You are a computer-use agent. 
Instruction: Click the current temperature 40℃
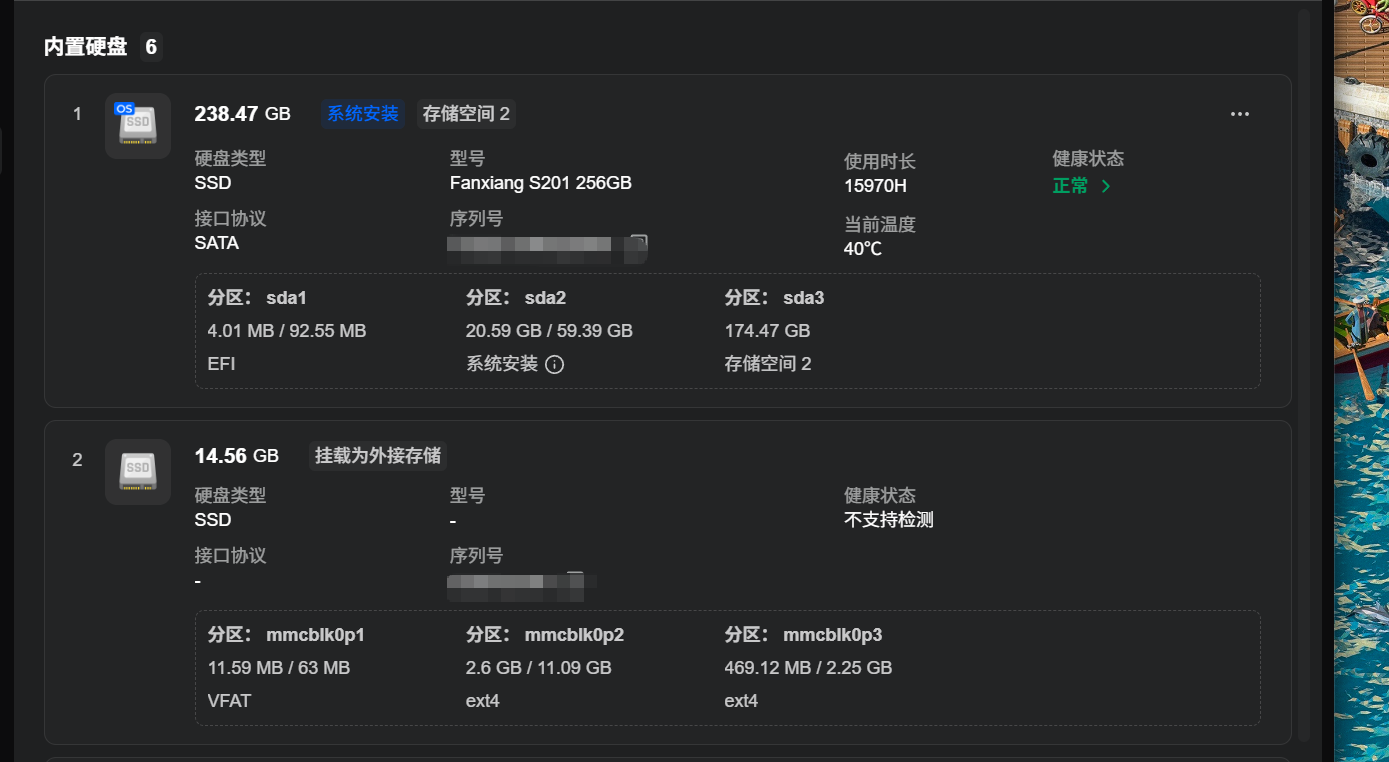[x=863, y=249]
